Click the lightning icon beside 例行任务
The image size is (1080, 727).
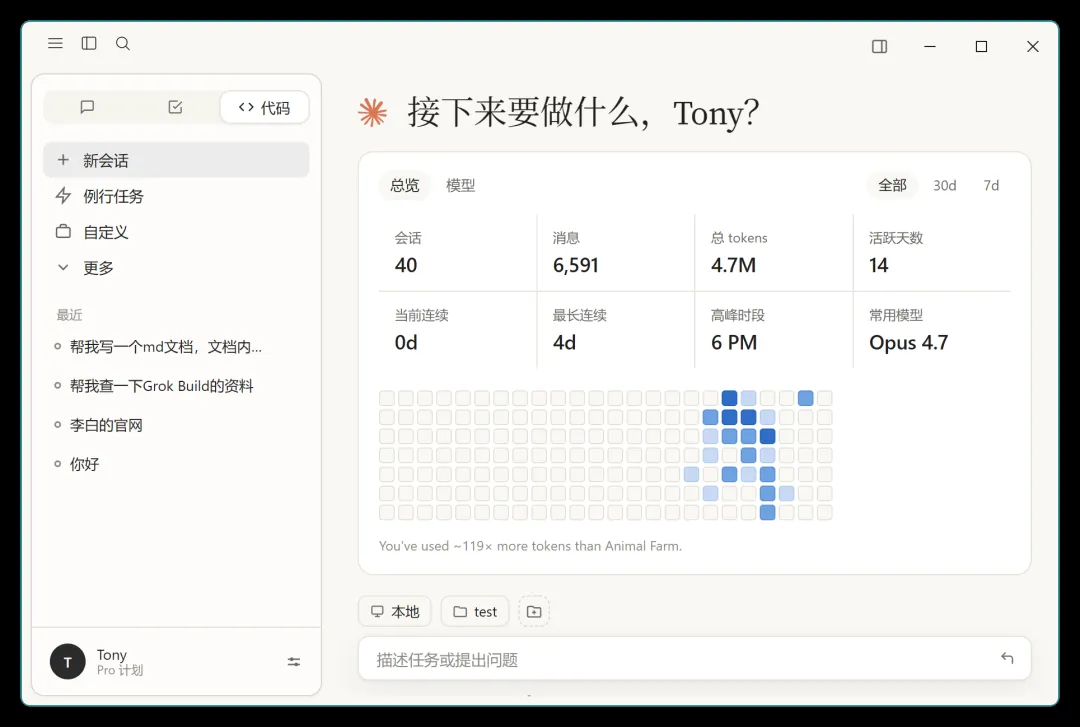pyautogui.click(x=63, y=196)
